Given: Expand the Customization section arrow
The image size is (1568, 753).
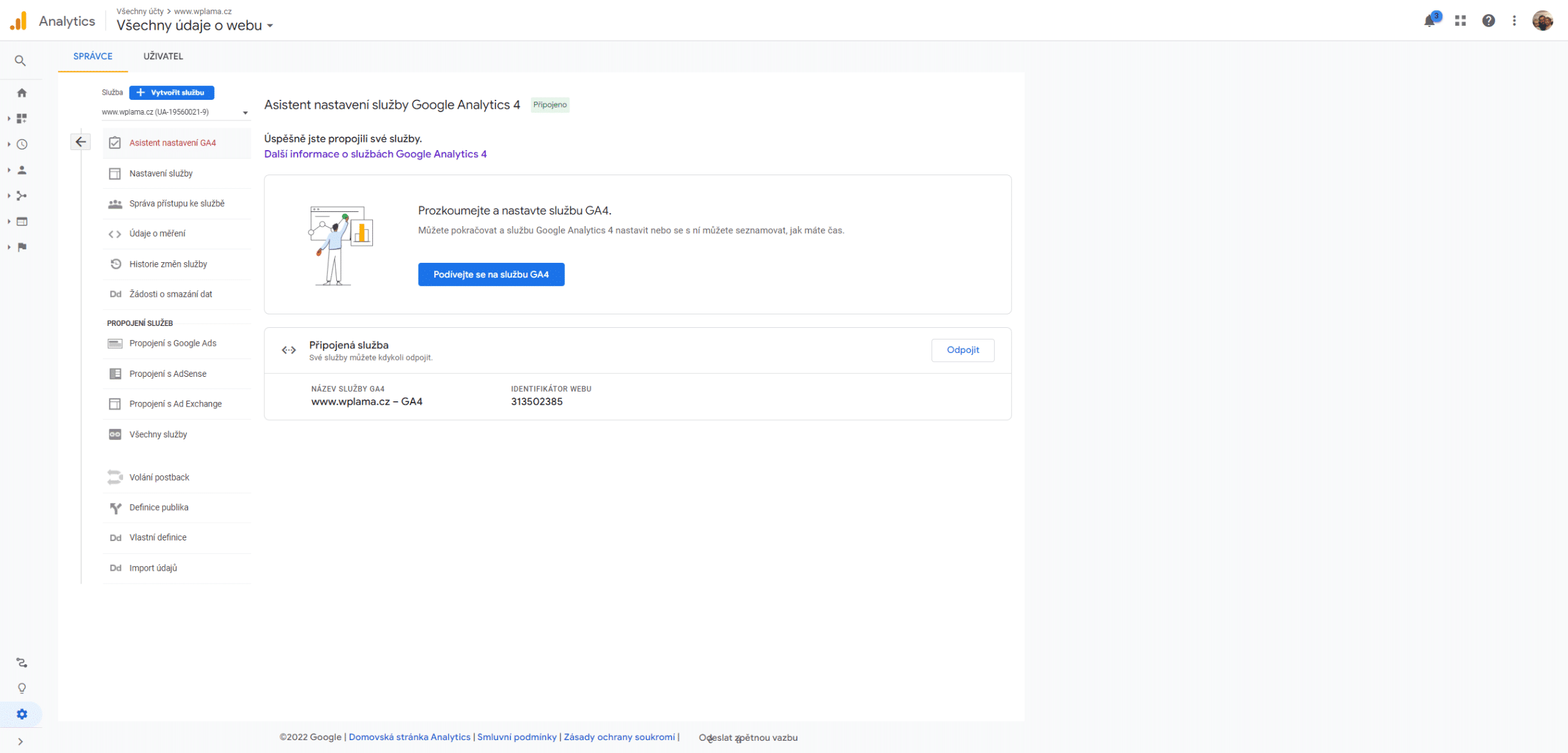Looking at the screenshot, I should (9, 119).
